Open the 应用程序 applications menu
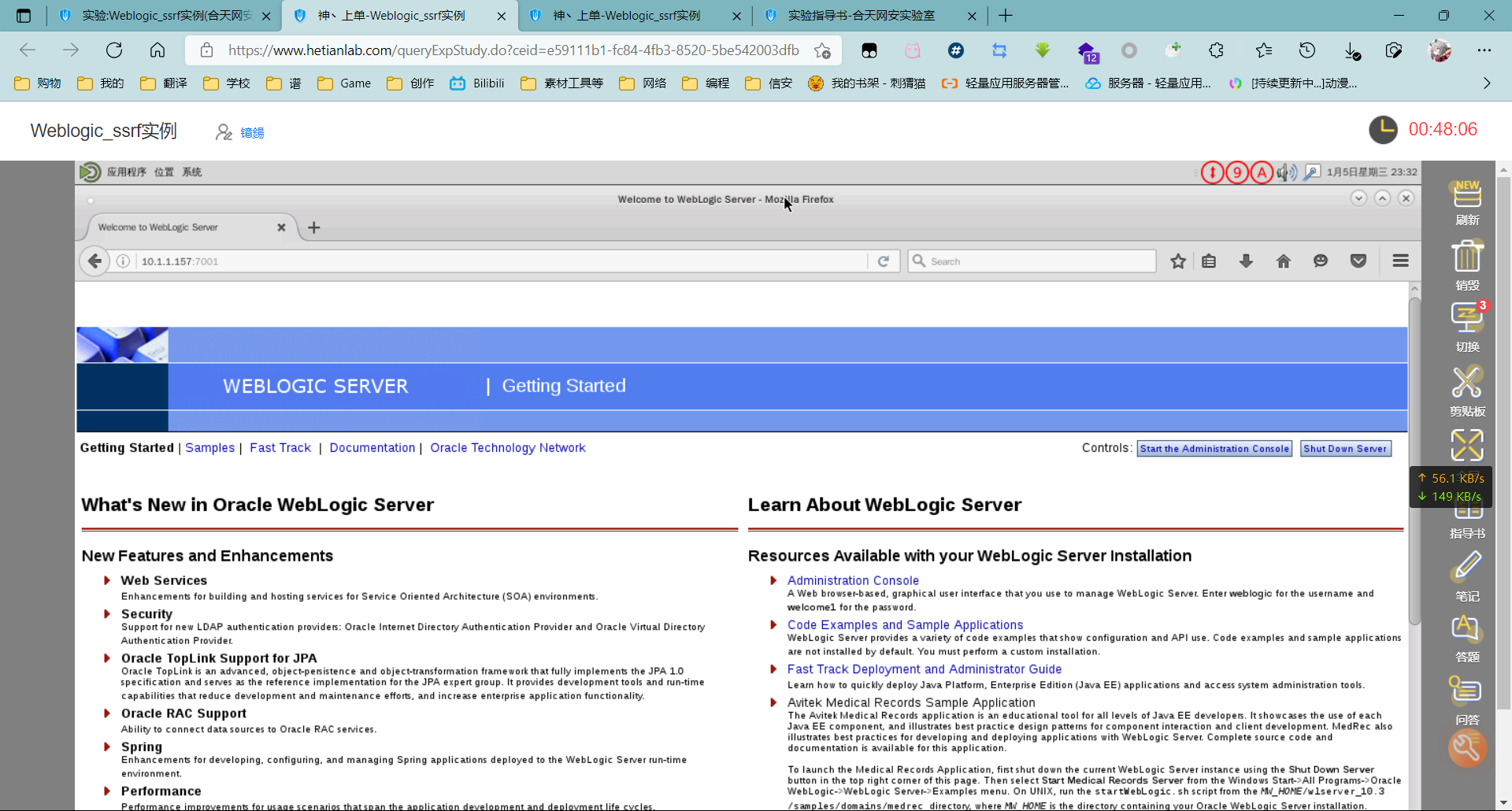This screenshot has height=811, width=1512. coord(127,172)
